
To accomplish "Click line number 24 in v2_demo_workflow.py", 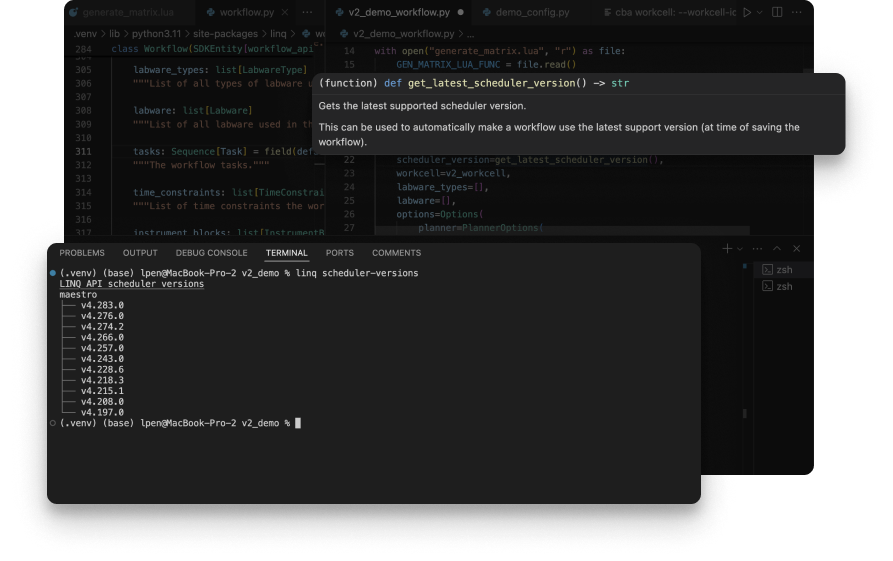I will (x=349, y=187).
